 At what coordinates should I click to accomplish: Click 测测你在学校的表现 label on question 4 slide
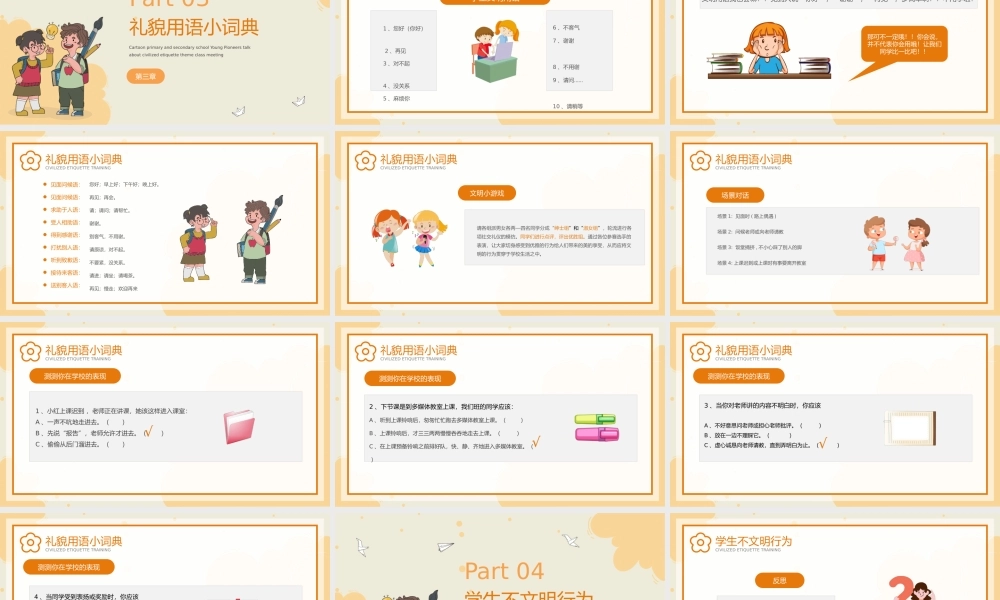[x=68, y=567]
